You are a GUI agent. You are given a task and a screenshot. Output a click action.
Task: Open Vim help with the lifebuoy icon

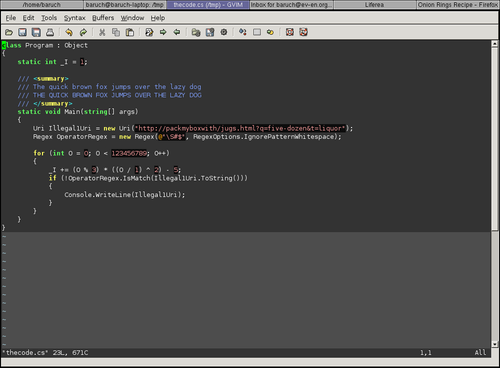point(290,32)
